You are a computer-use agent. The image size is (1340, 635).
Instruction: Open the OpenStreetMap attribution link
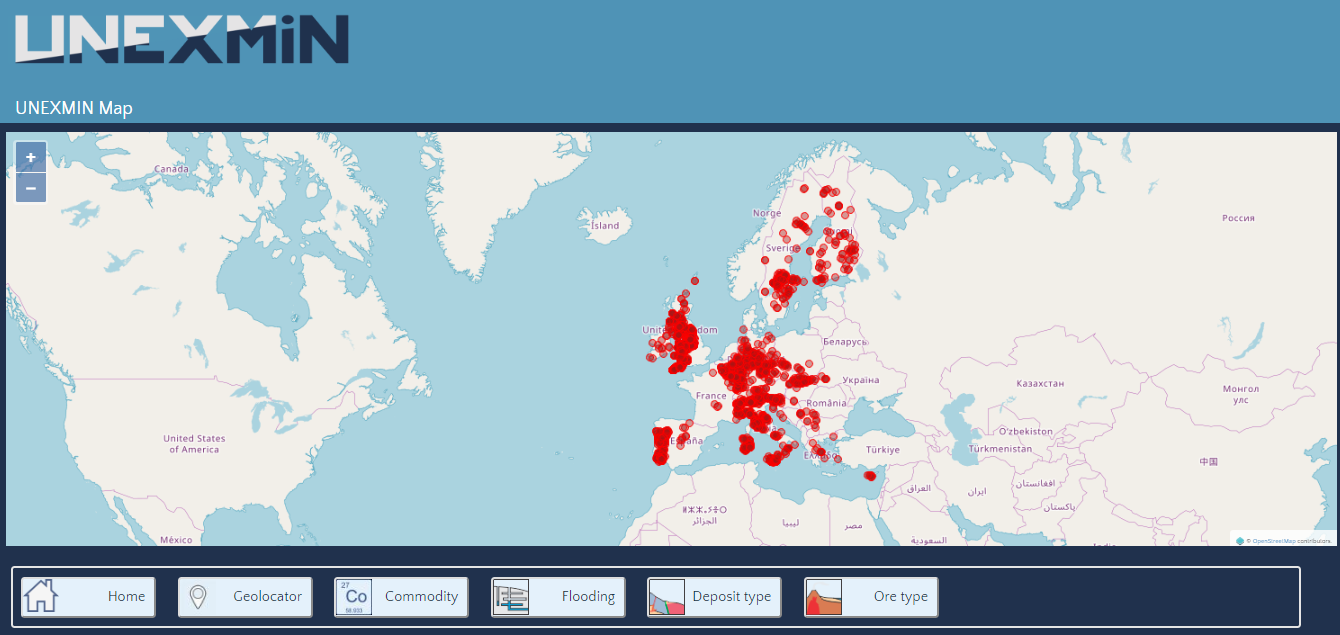click(x=1272, y=541)
